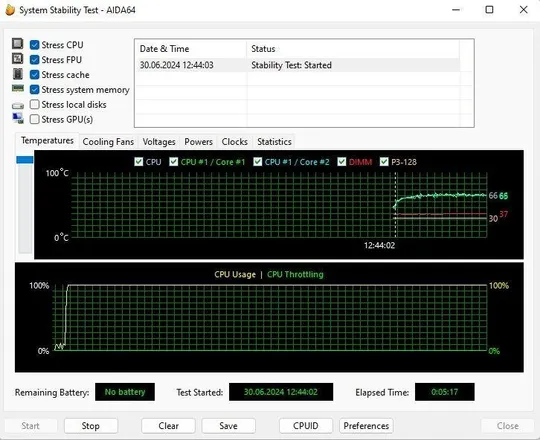Click the cache chip icon beside Stress cache
This screenshot has width=540, height=440.
point(18,74)
